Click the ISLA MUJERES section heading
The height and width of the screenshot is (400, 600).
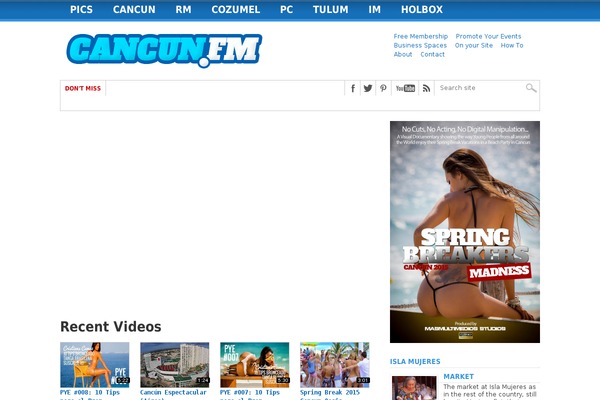point(415,362)
